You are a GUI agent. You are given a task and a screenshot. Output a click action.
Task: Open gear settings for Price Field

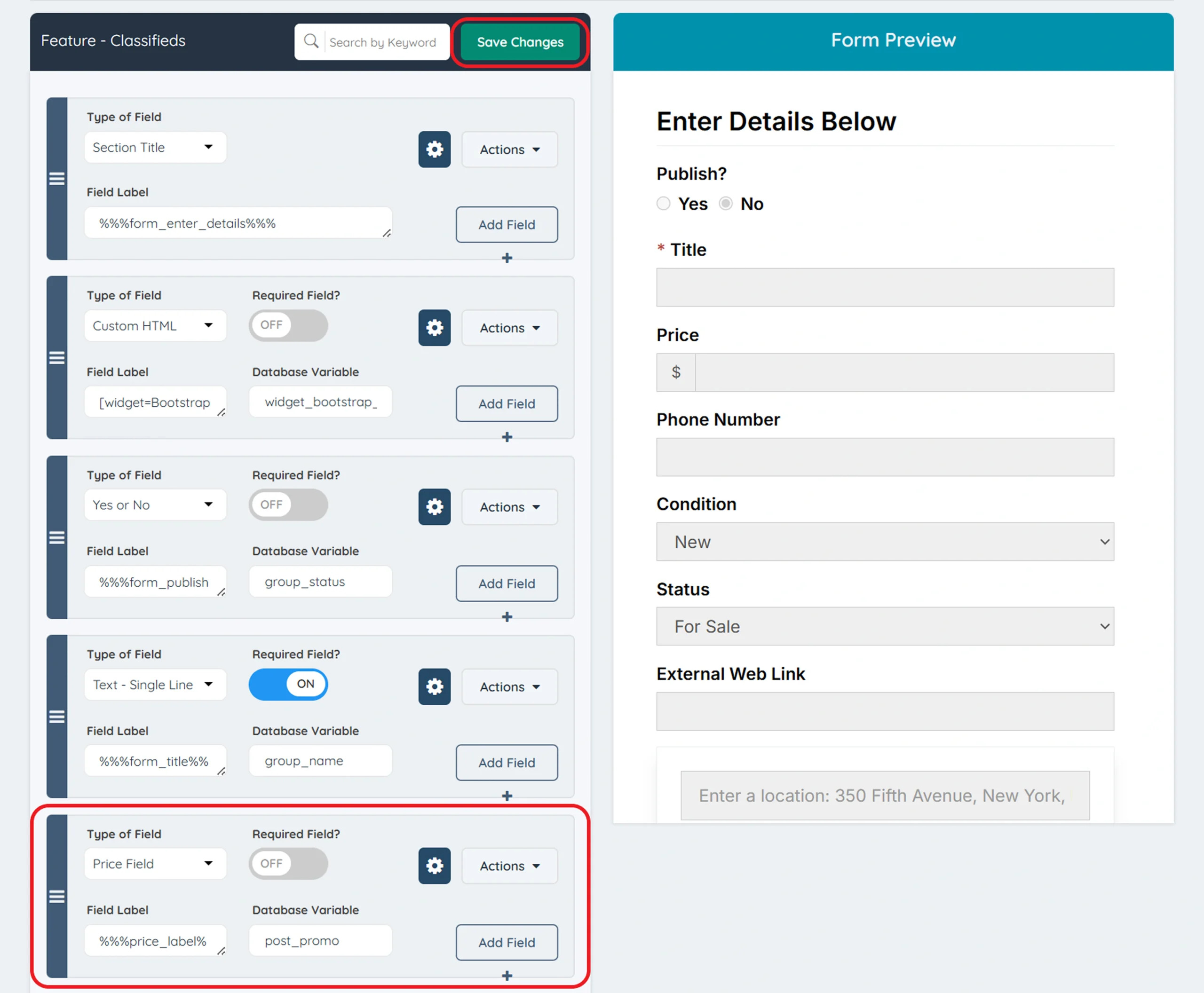[434, 866]
